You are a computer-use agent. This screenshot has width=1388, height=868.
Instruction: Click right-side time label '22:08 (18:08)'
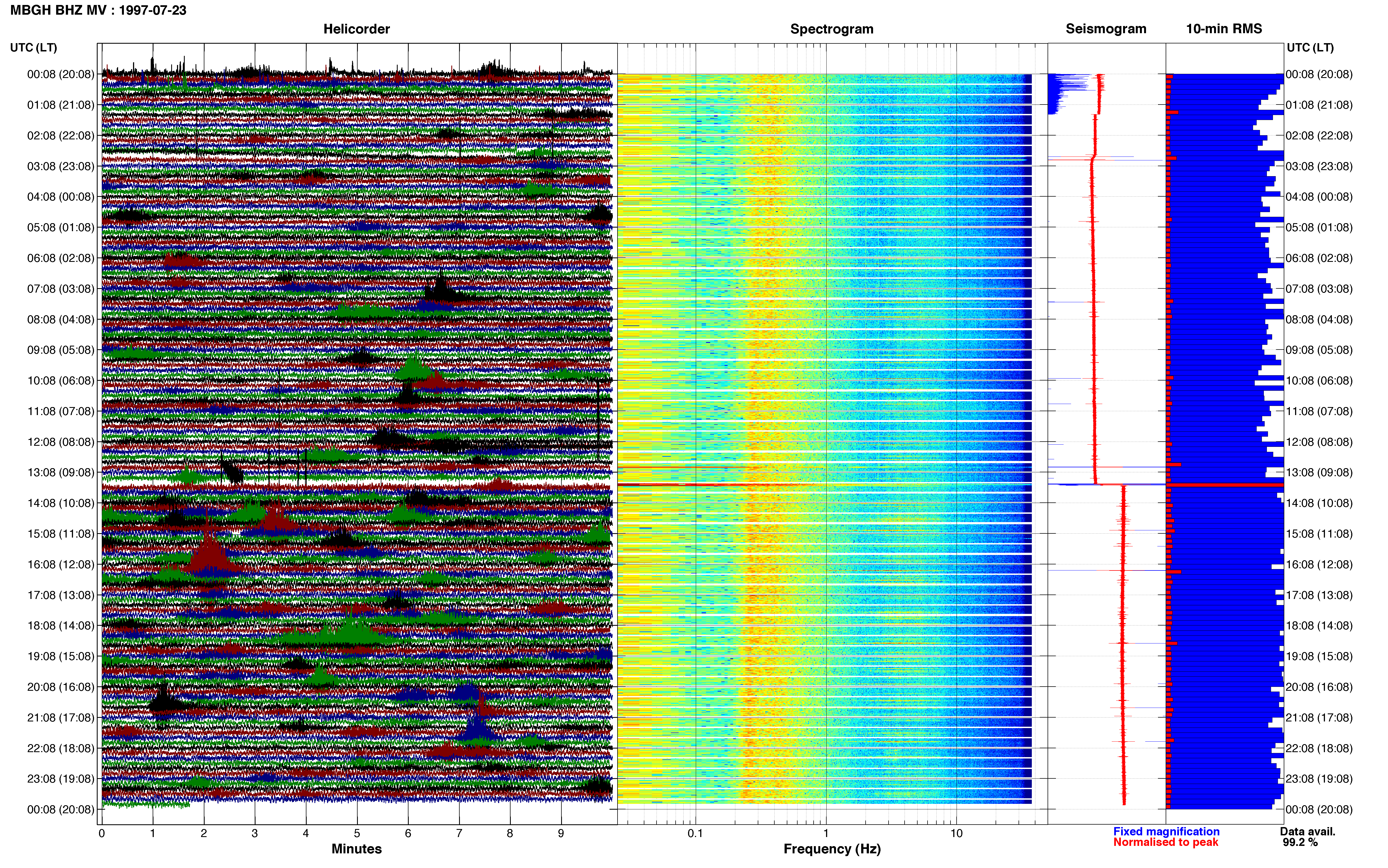click(1319, 748)
